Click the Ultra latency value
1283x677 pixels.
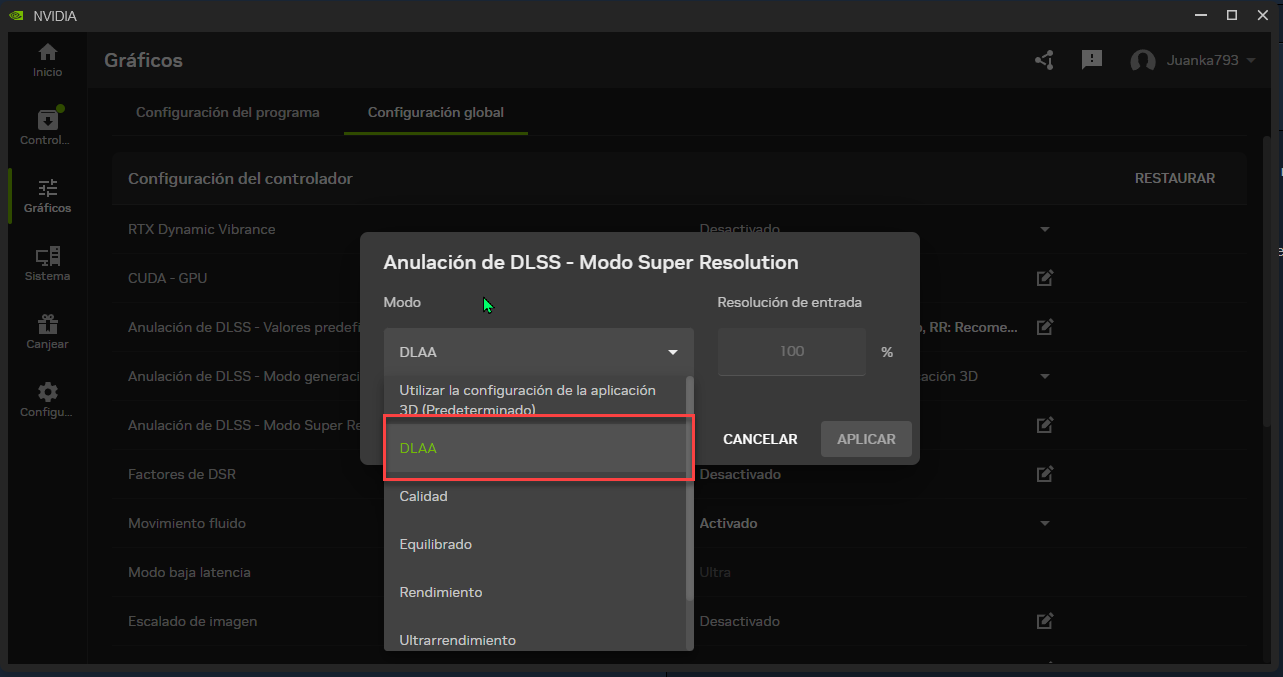[715, 572]
